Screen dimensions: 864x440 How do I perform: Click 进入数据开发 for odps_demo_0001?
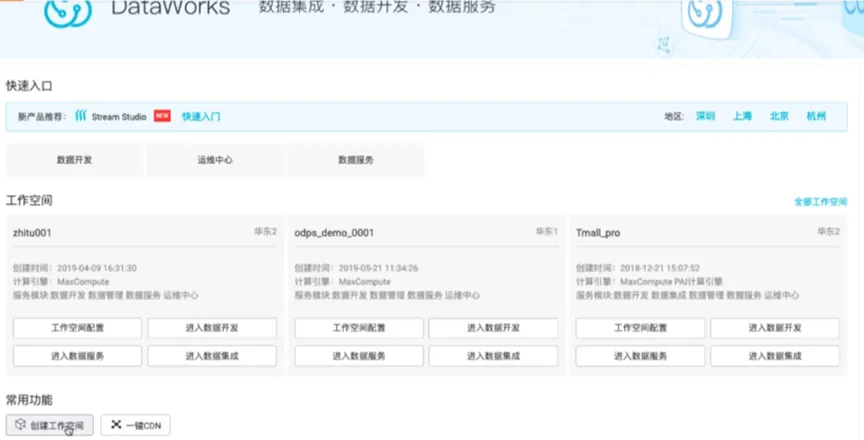pyautogui.click(x=493, y=328)
